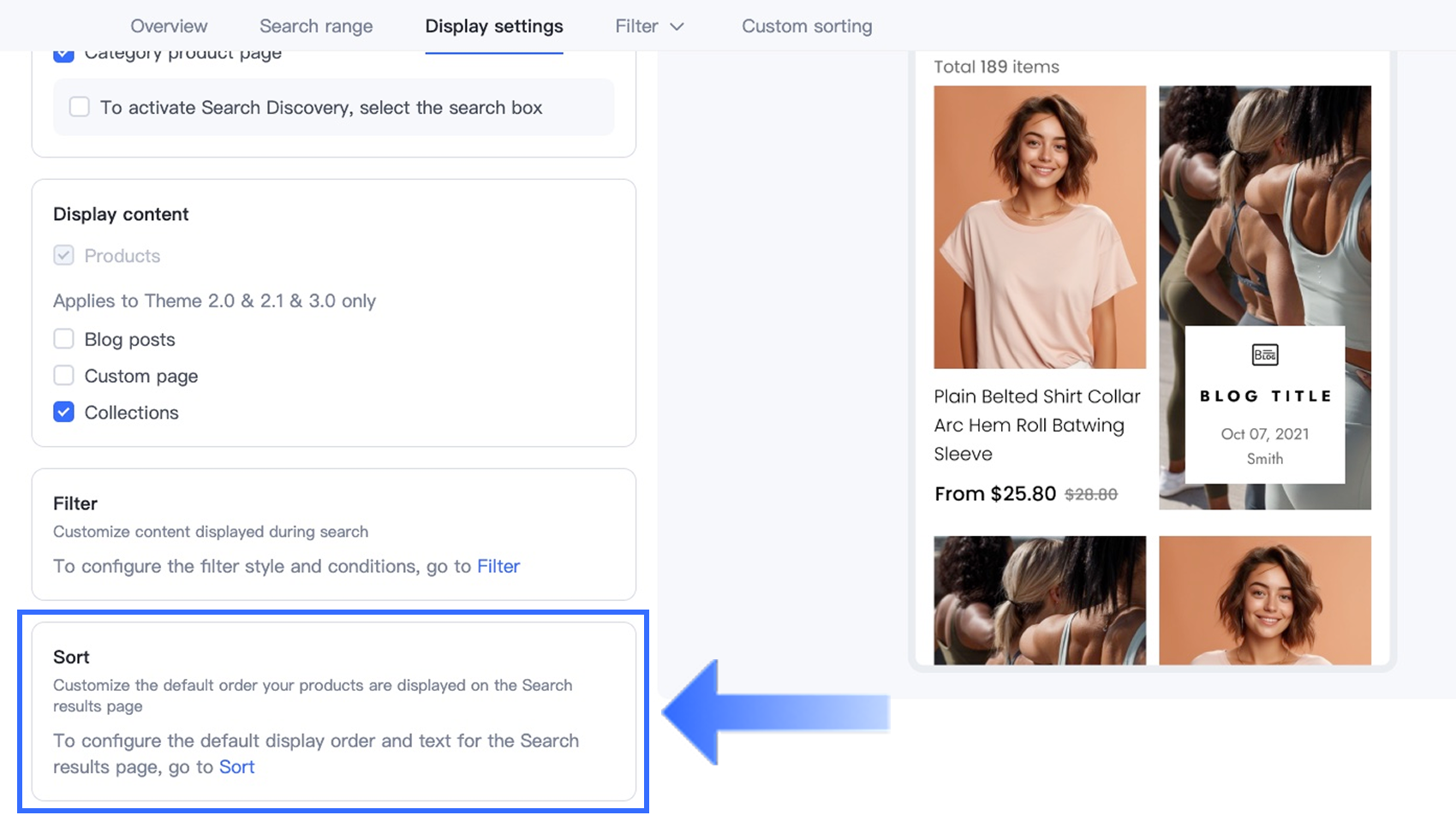Click the disabled Products checkbox

pos(63,255)
